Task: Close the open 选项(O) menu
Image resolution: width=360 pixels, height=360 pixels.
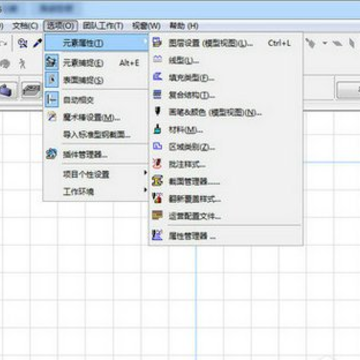Action: click(x=60, y=26)
